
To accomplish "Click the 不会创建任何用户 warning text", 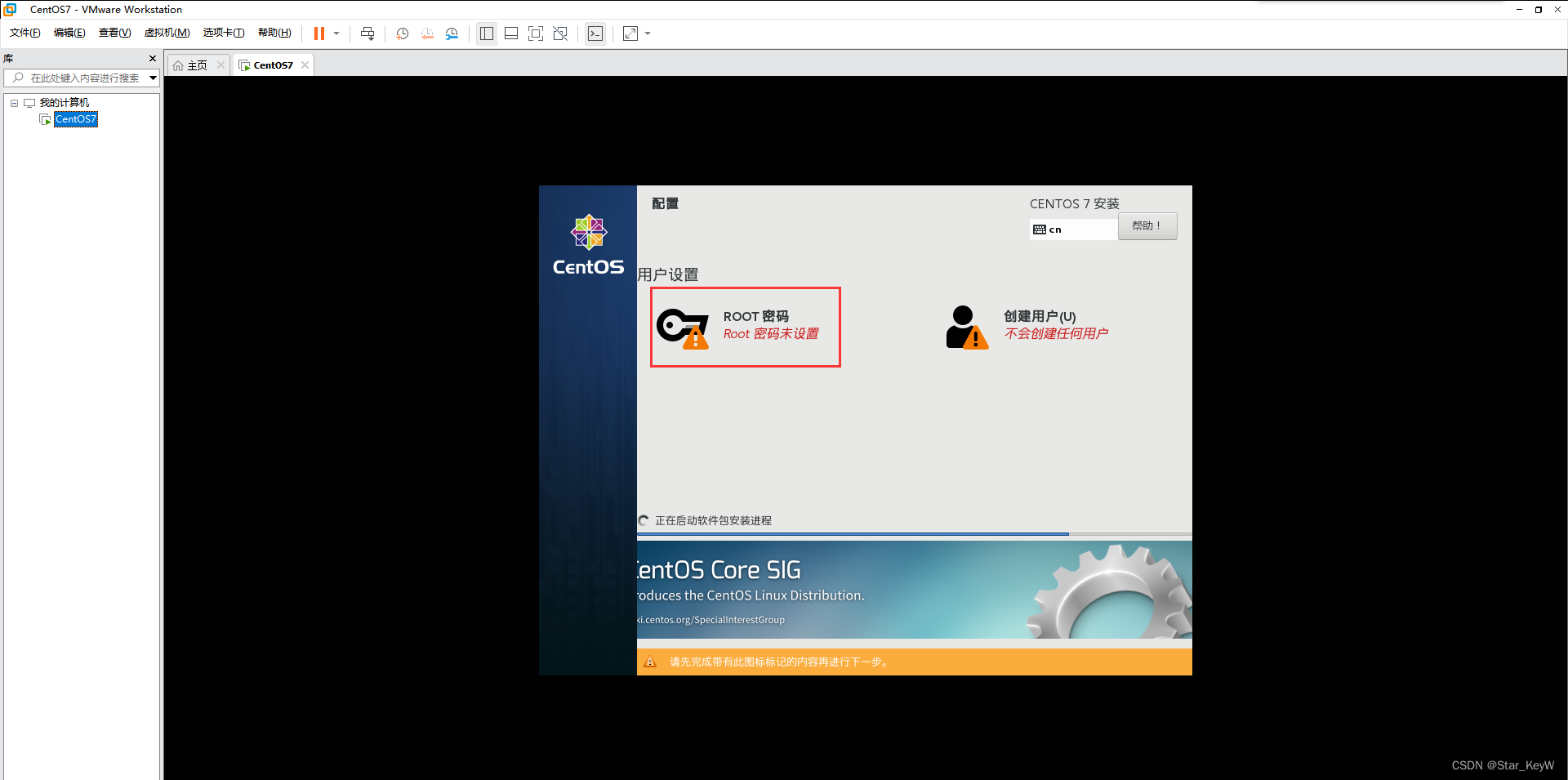I will tap(1056, 333).
